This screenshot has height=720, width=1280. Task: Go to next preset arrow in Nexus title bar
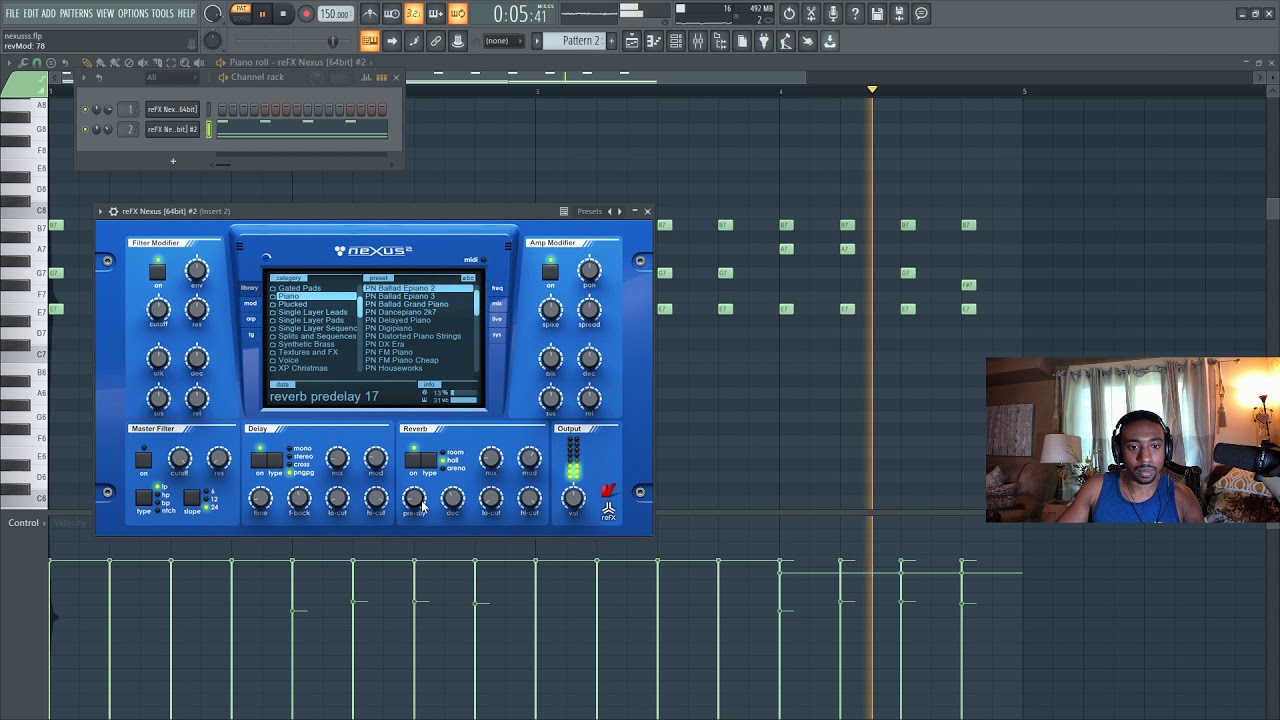click(x=620, y=211)
